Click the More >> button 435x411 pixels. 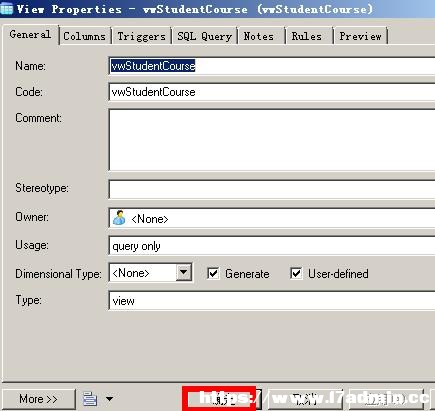(x=38, y=399)
